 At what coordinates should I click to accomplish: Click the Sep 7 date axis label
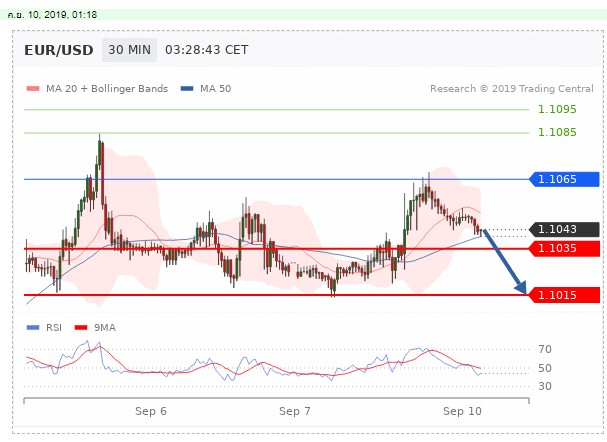pos(295,411)
